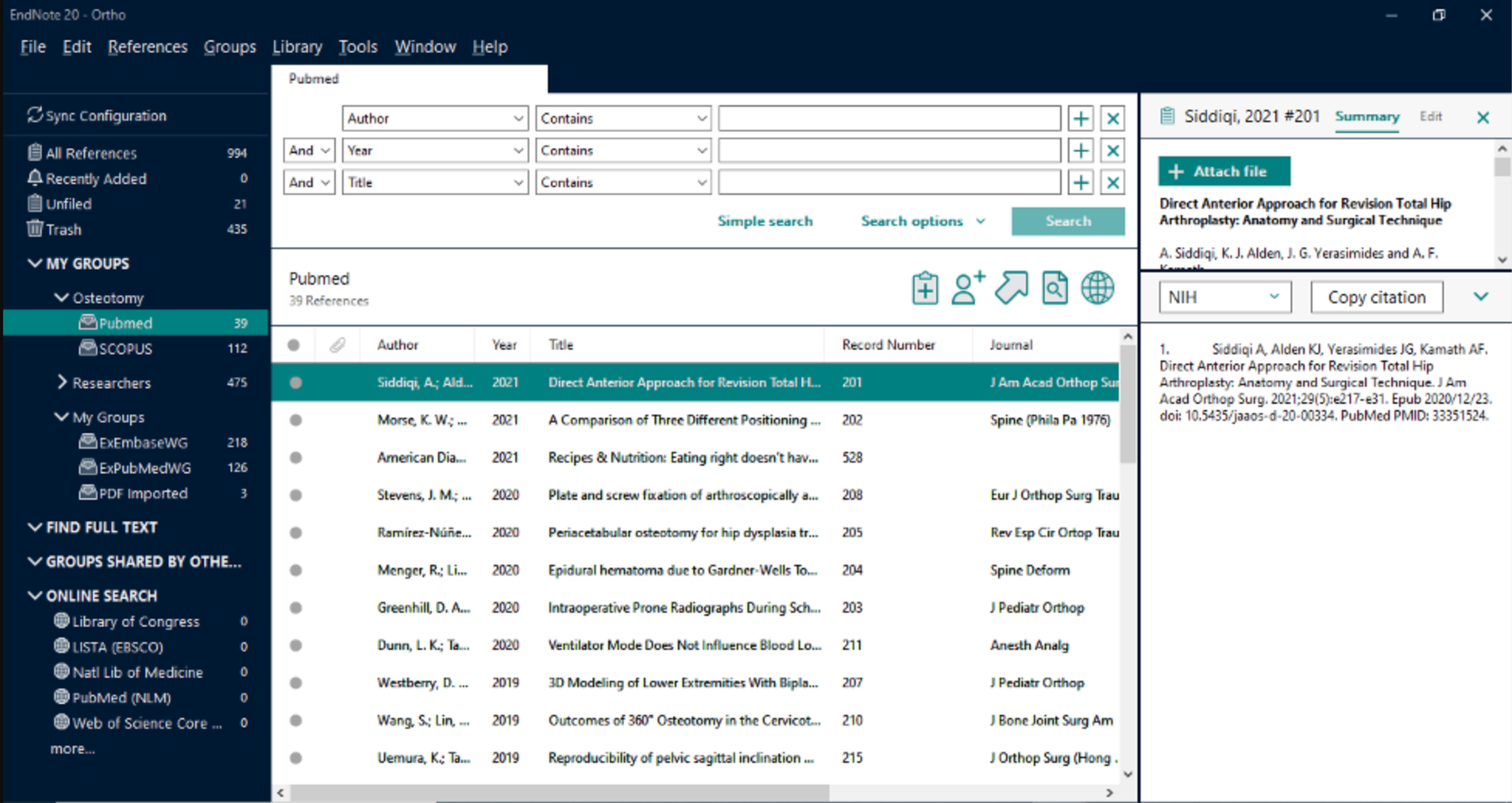1512x803 pixels.
Task: Open the References menu
Action: tap(148, 47)
